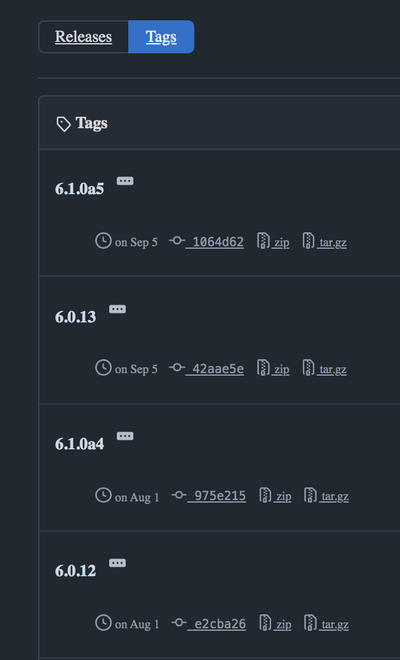
Task: Download zip for tag 6.1.0a5
Action: tap(280, 242)
